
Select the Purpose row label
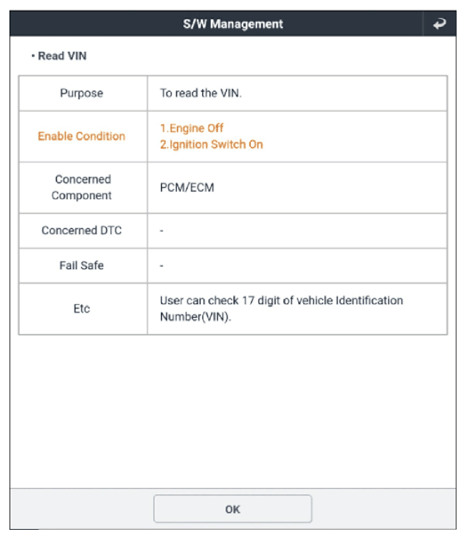pyautogui.click(x=81, y=93)
